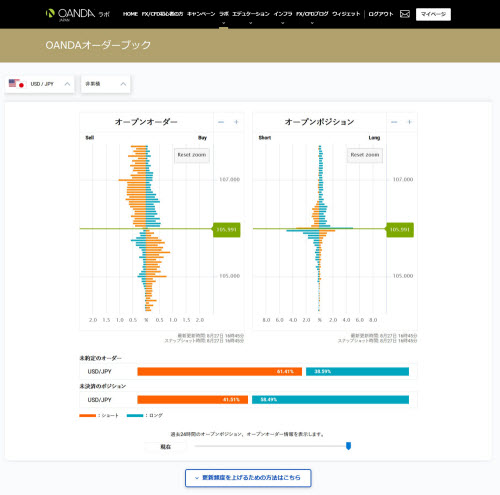Zoom out the Open Orders chart with minus

[221, 122]
